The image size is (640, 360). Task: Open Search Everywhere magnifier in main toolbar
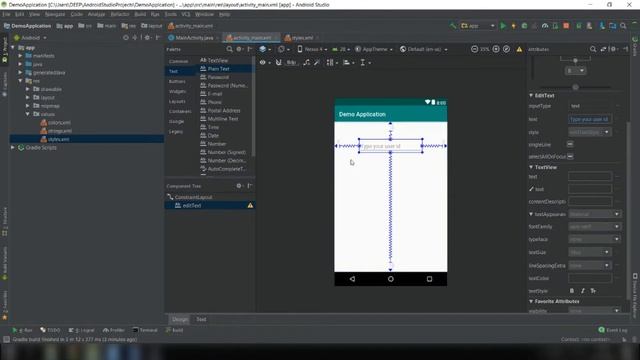click(623, 26)
